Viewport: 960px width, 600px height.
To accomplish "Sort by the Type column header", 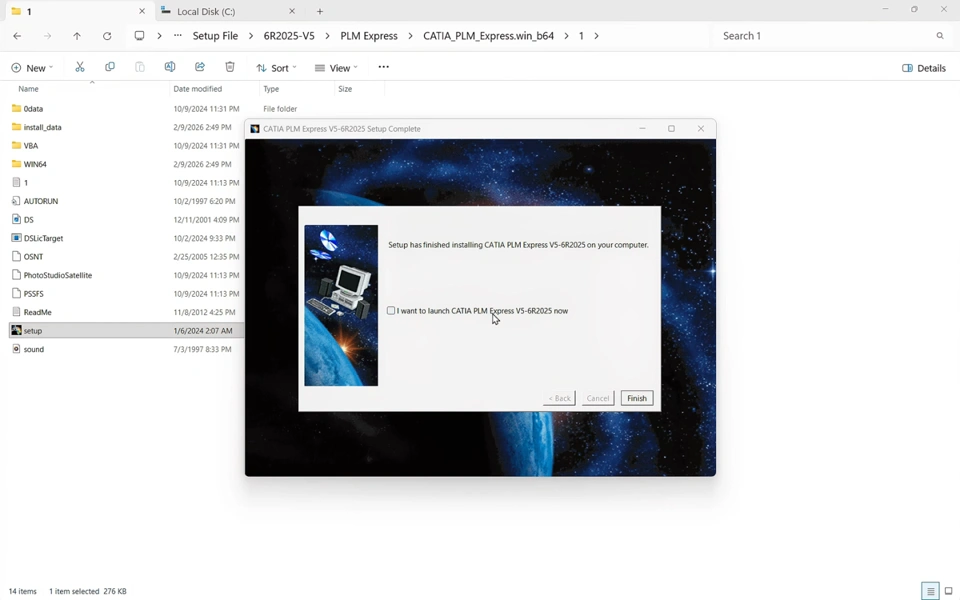I will point(298,89).
